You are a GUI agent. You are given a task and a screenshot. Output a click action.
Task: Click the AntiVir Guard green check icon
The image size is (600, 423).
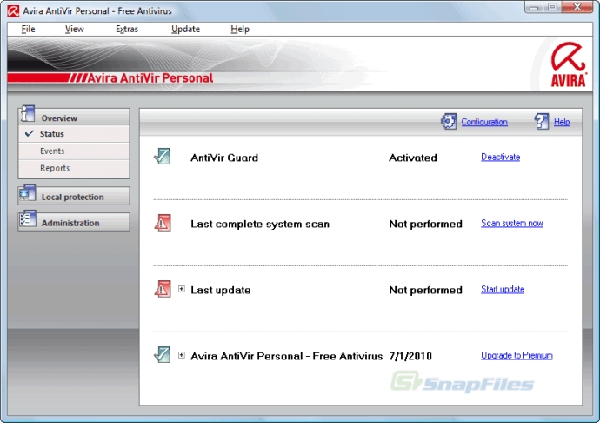162,156
